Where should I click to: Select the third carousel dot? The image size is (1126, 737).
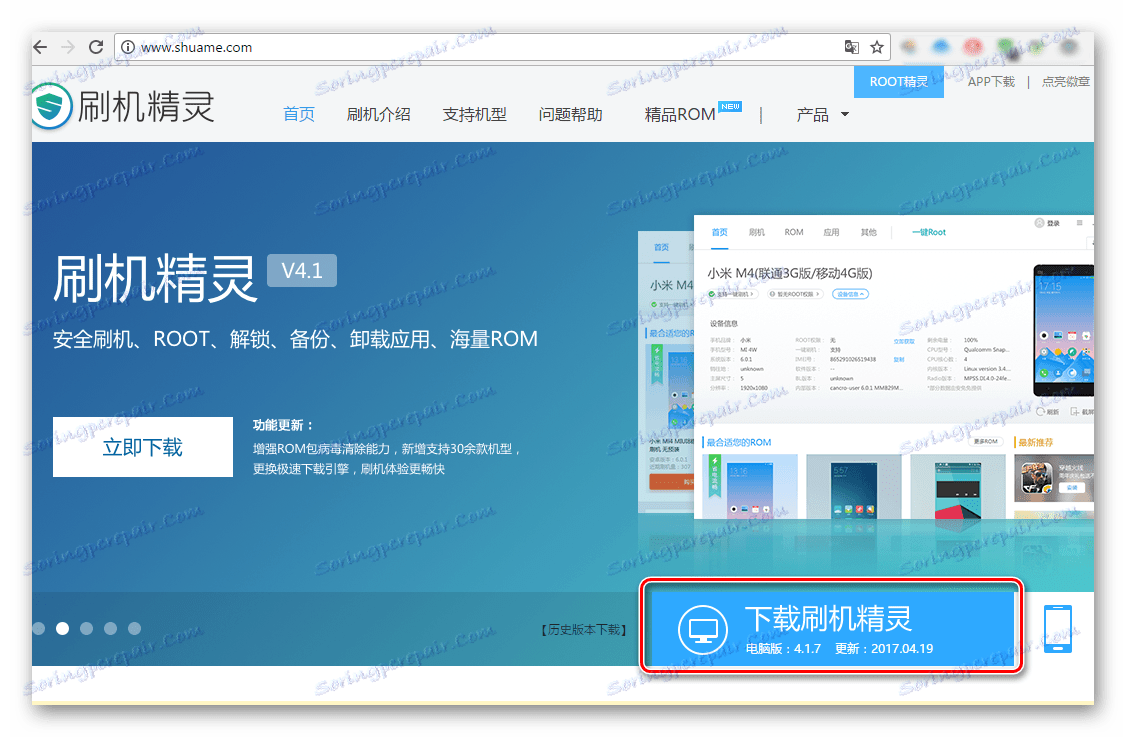tap(86, 629)
